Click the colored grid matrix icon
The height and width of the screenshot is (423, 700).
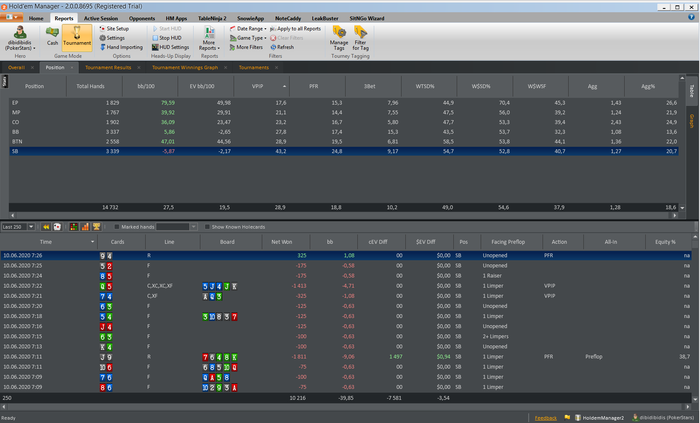74,227
